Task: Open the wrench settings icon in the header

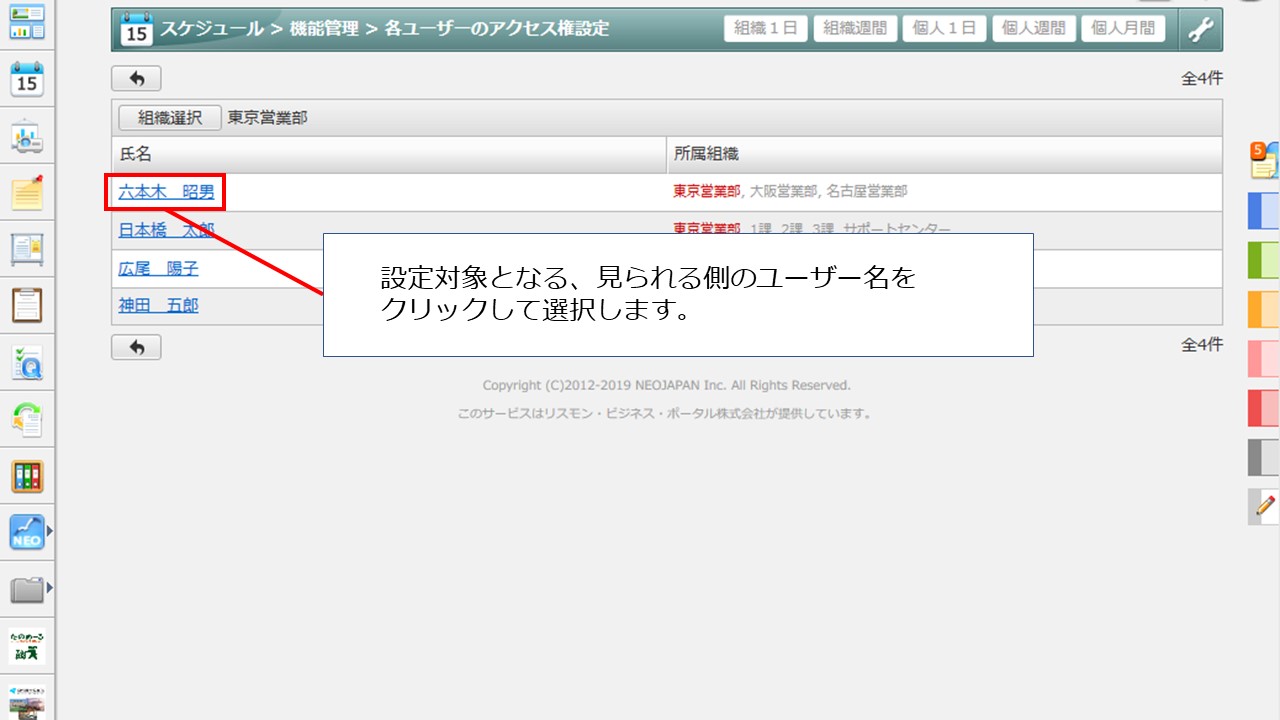Action: tap(1201, 30)
